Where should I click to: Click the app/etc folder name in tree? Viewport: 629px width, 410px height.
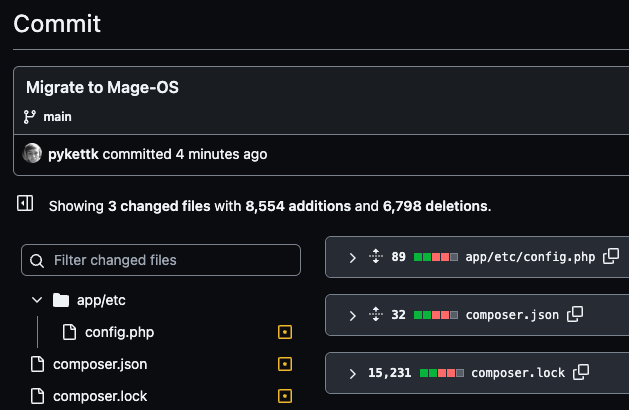tap(101, 300)
